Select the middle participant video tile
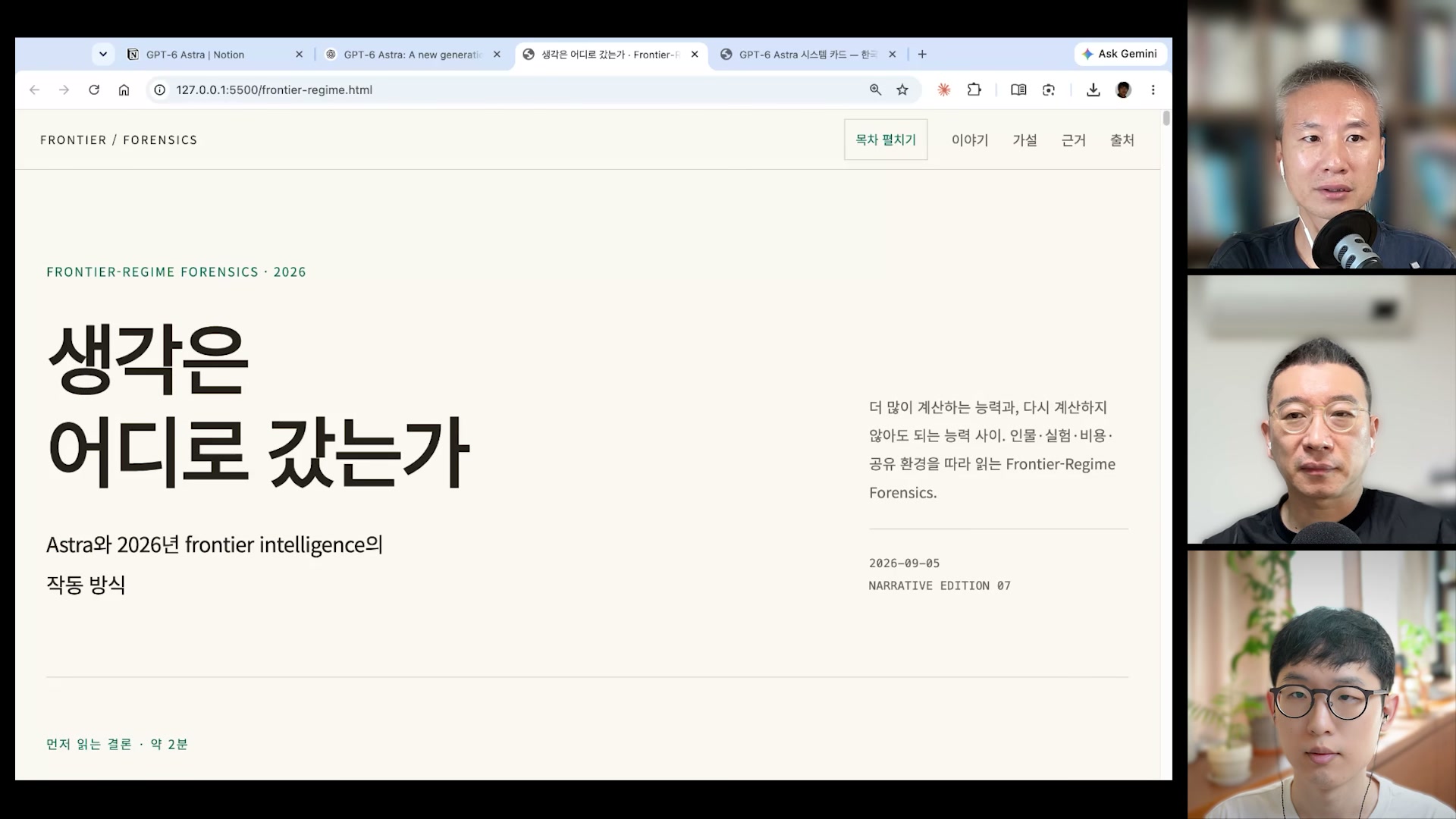 1321,409
